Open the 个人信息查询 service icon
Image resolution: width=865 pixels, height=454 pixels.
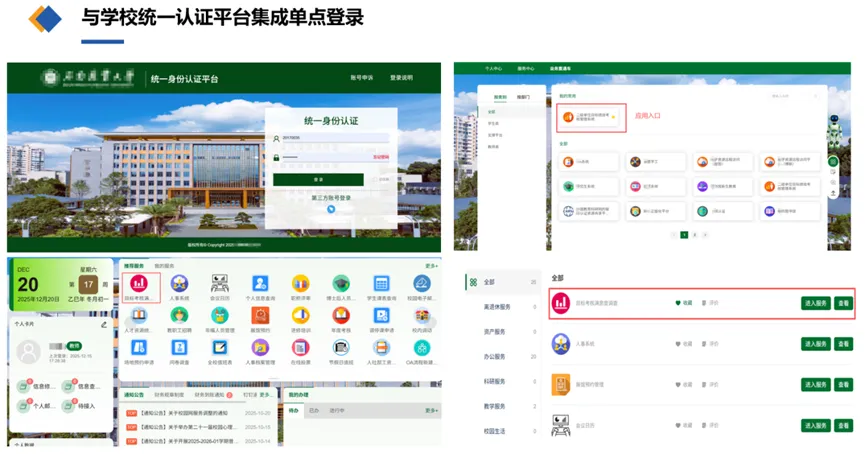click(x=260, y=284)
